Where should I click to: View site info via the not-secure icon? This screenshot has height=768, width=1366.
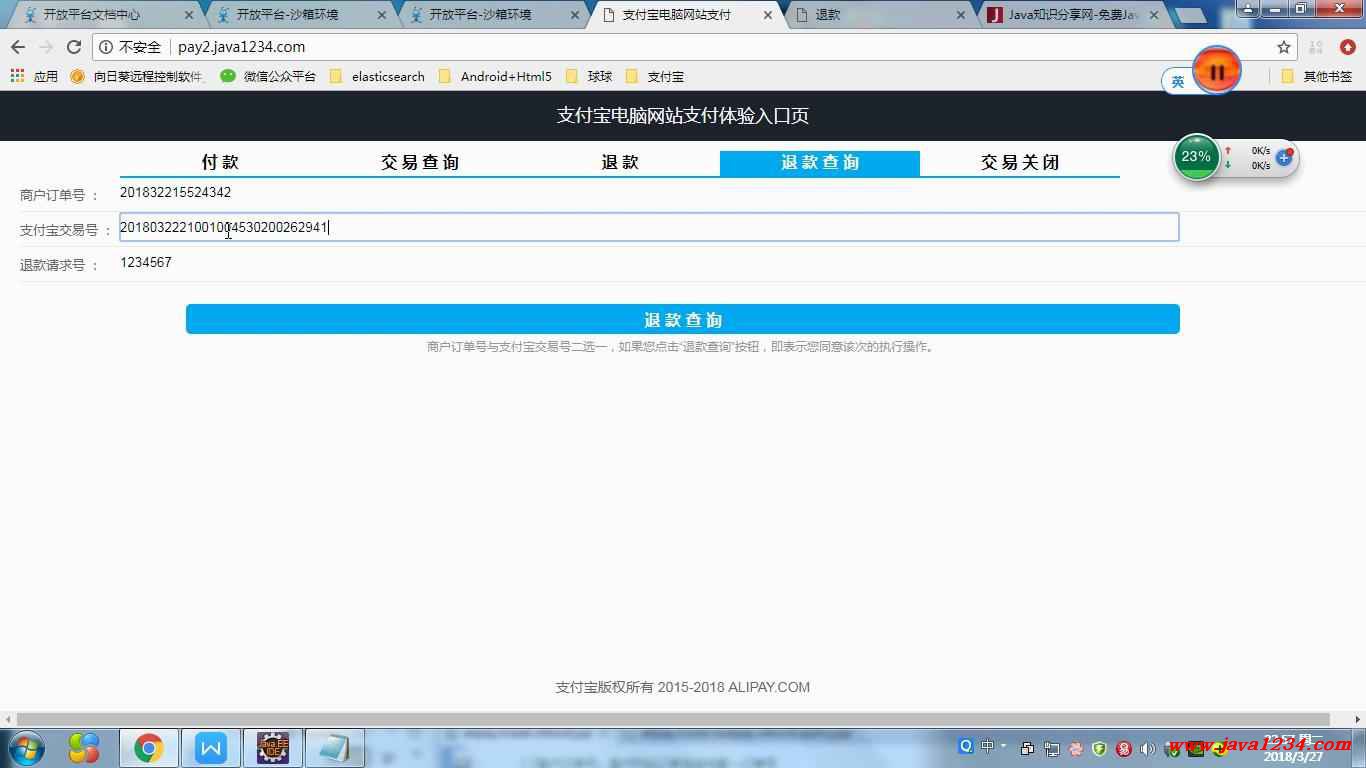[106, 47]
